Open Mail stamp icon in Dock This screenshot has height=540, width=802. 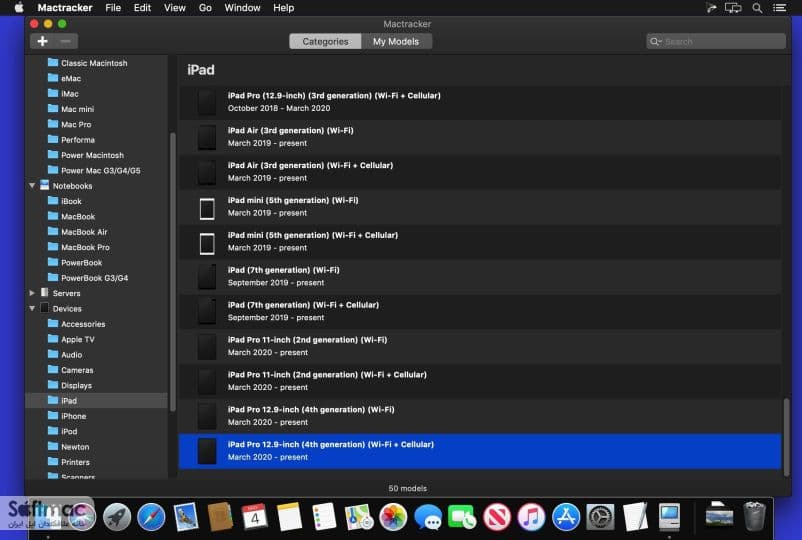click(x=186, y=516)
